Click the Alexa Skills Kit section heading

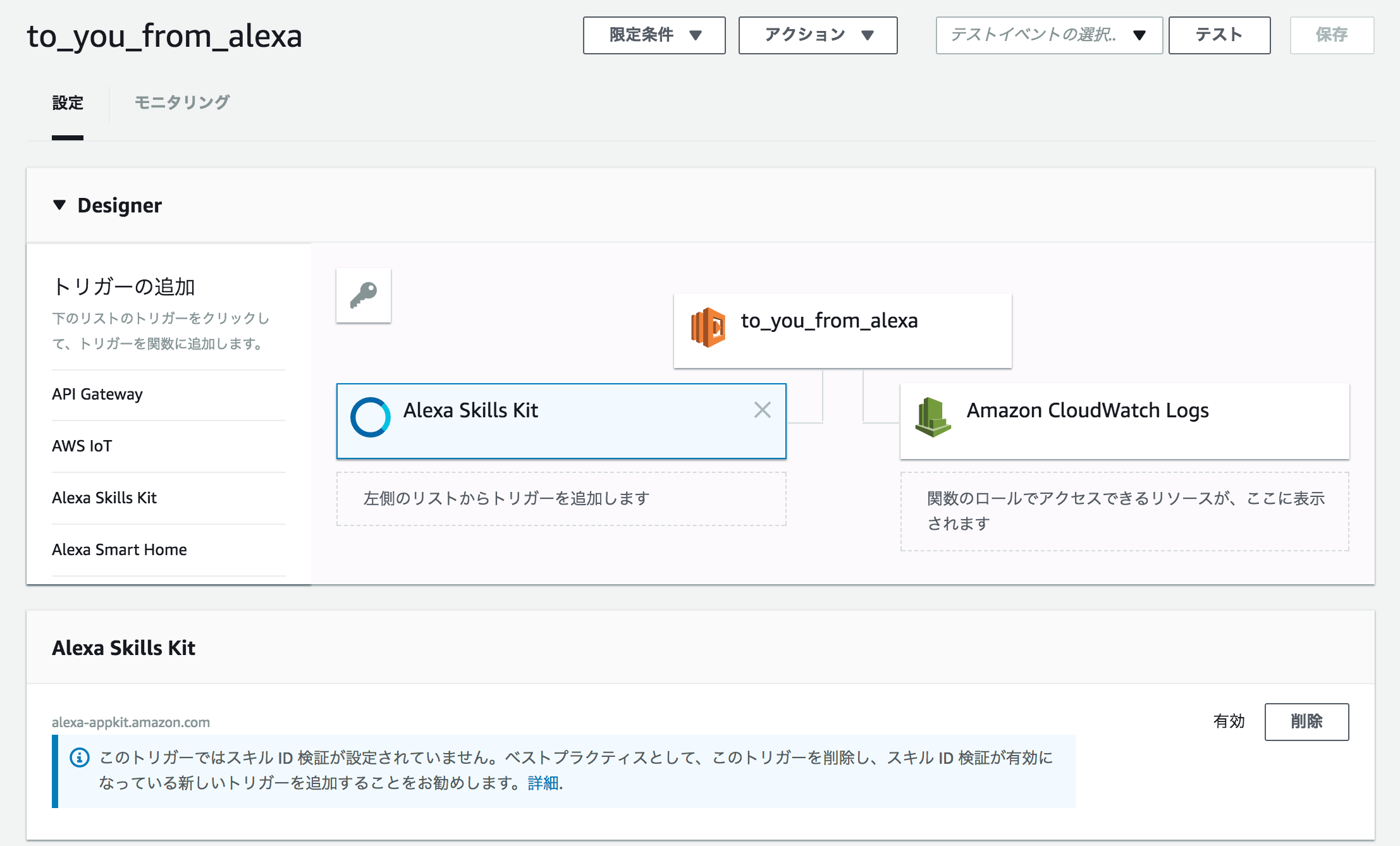point(123,647)
